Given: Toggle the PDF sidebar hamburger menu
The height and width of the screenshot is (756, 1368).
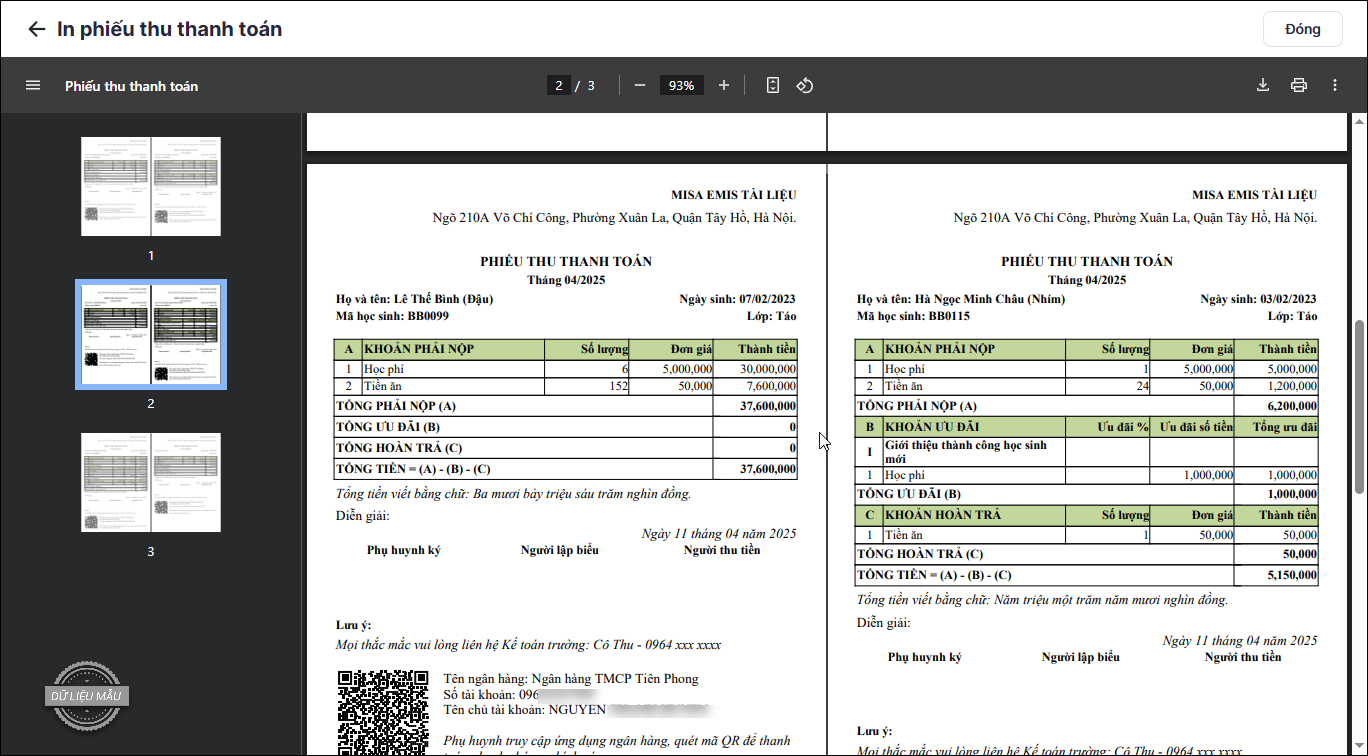Looking at the screenshot, I should point(33,86).
